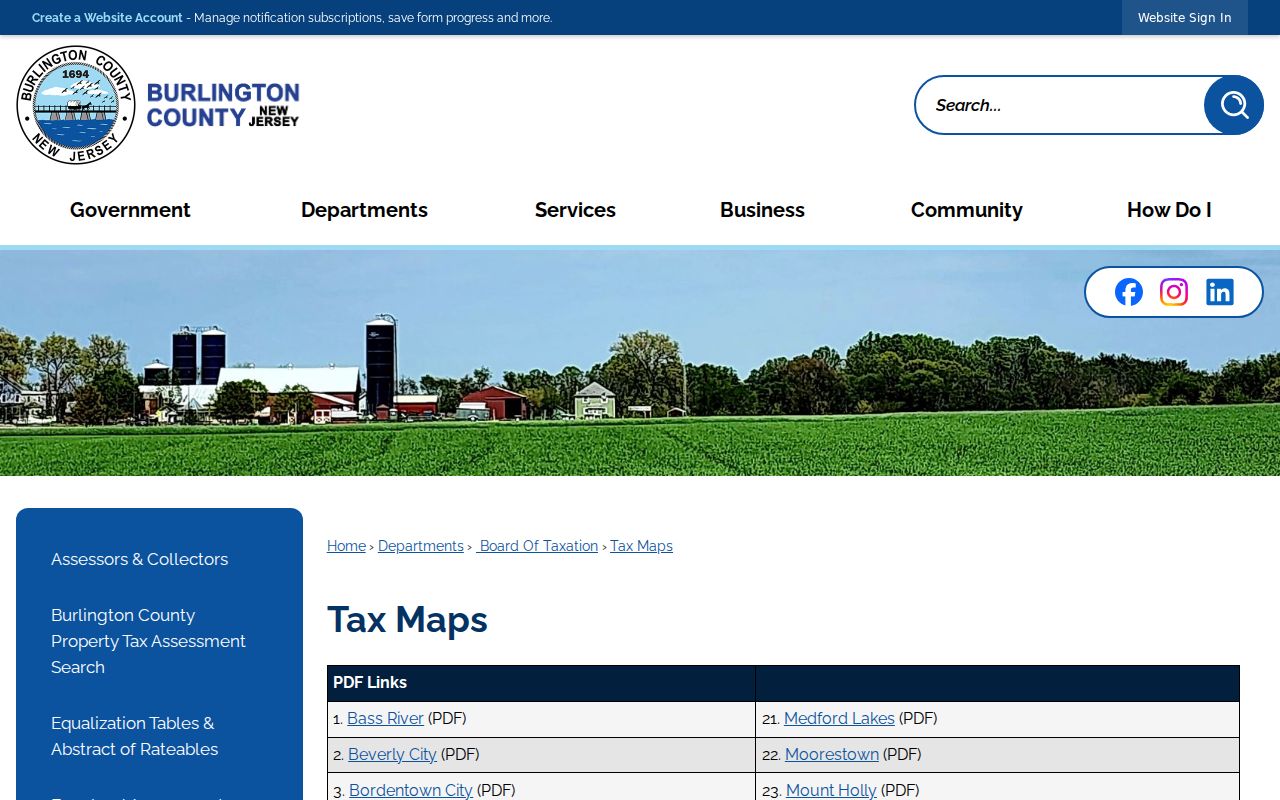Focus the Search text field

point(1060,105)
